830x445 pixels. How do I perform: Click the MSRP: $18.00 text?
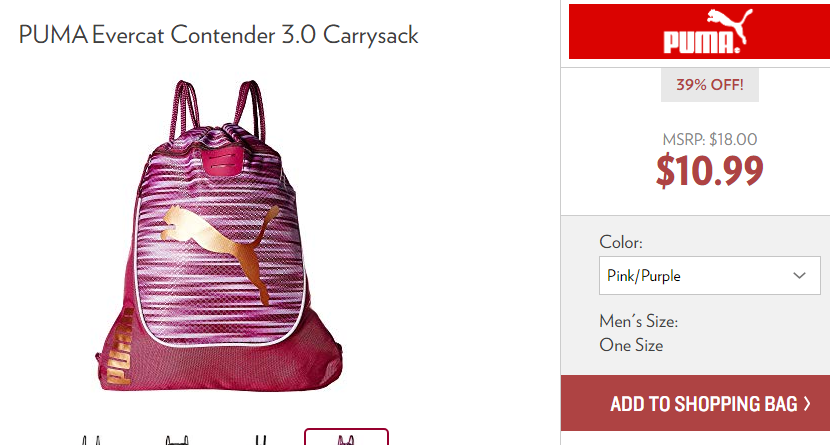click(710, 139)
